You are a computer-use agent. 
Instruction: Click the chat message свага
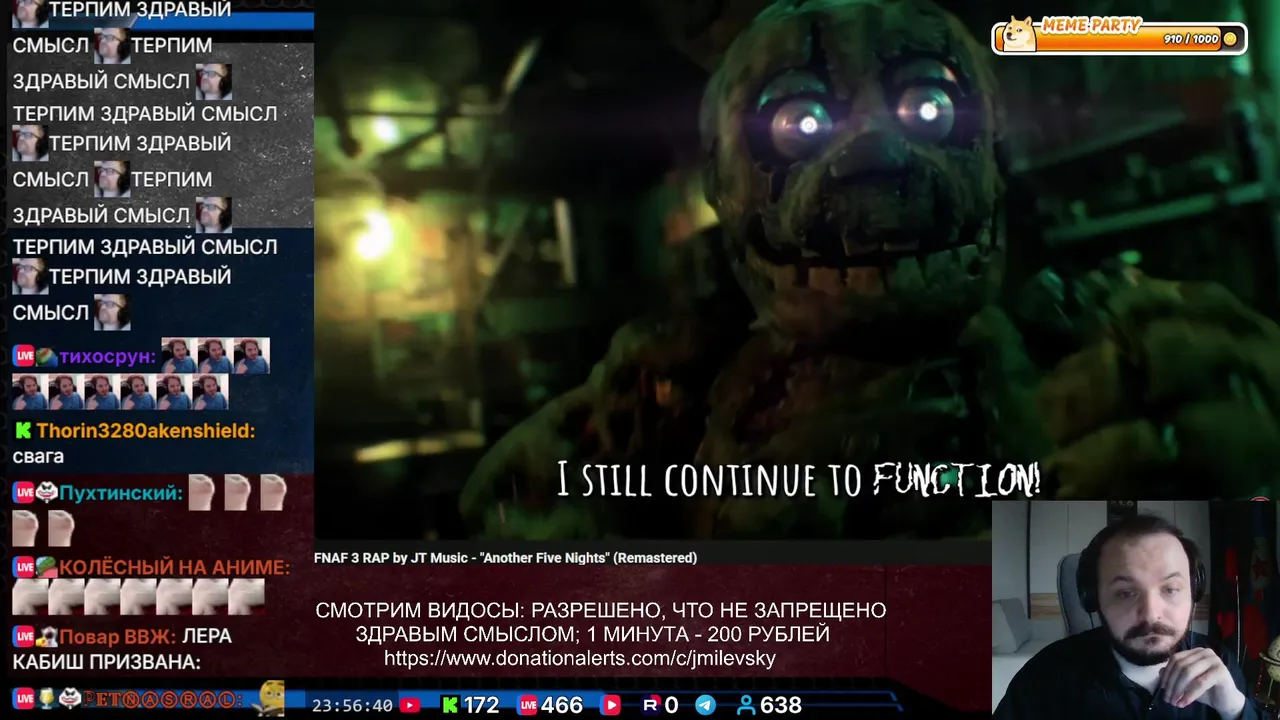click(38, 456)
